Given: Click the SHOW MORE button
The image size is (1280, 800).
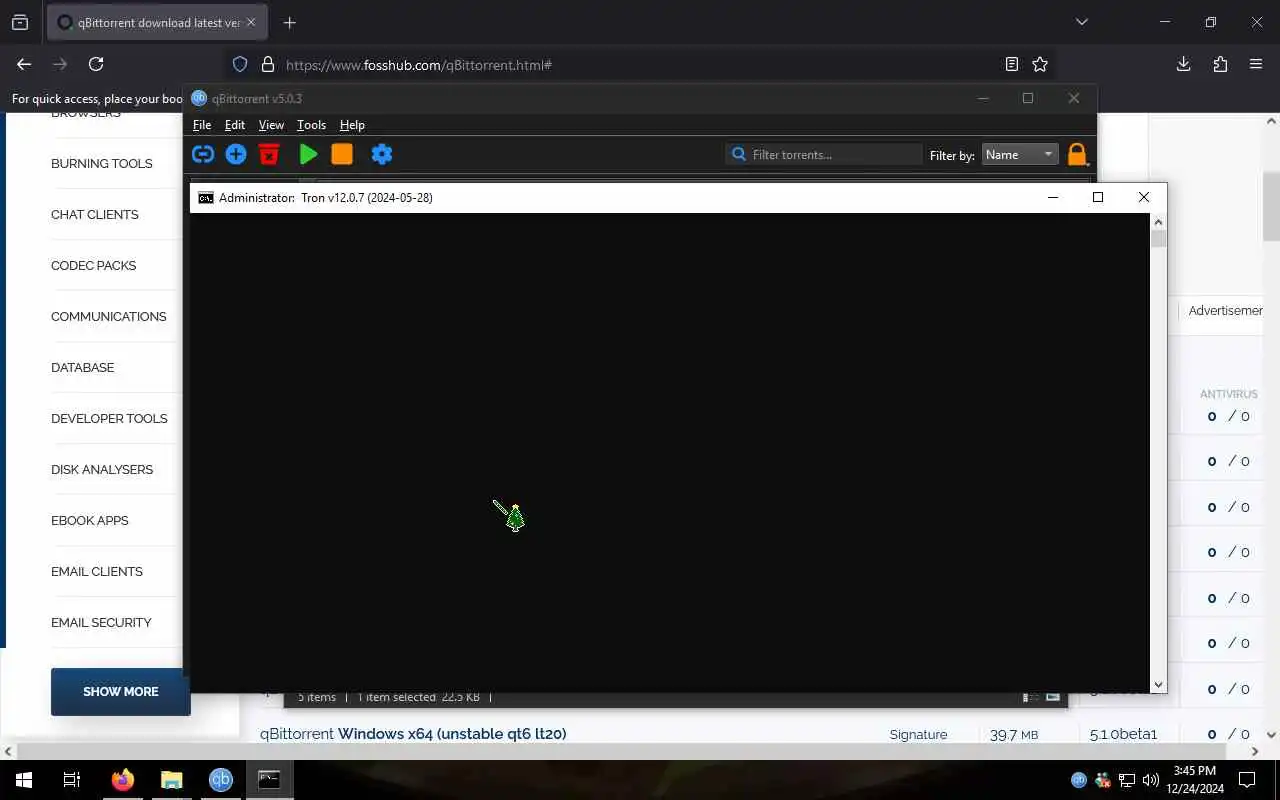Looking at the screenshot, I should [x=121, y=691].
